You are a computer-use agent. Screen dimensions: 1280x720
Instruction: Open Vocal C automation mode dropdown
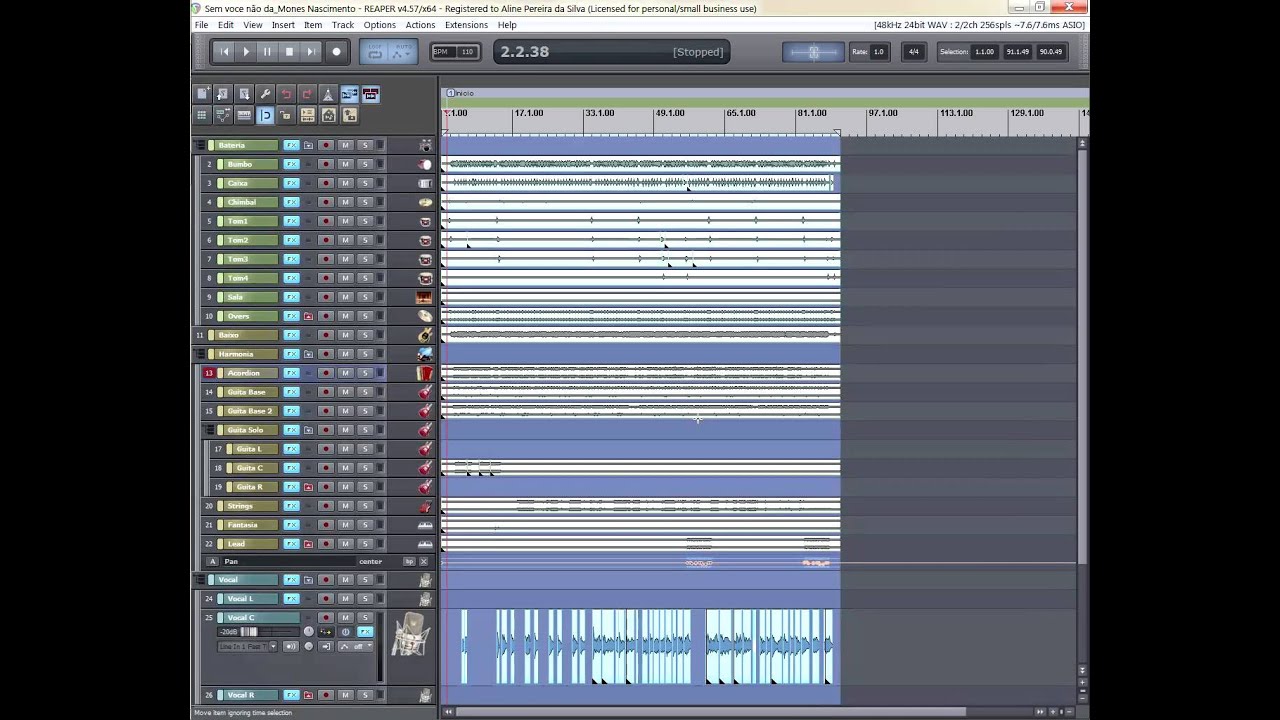(354, 647)
